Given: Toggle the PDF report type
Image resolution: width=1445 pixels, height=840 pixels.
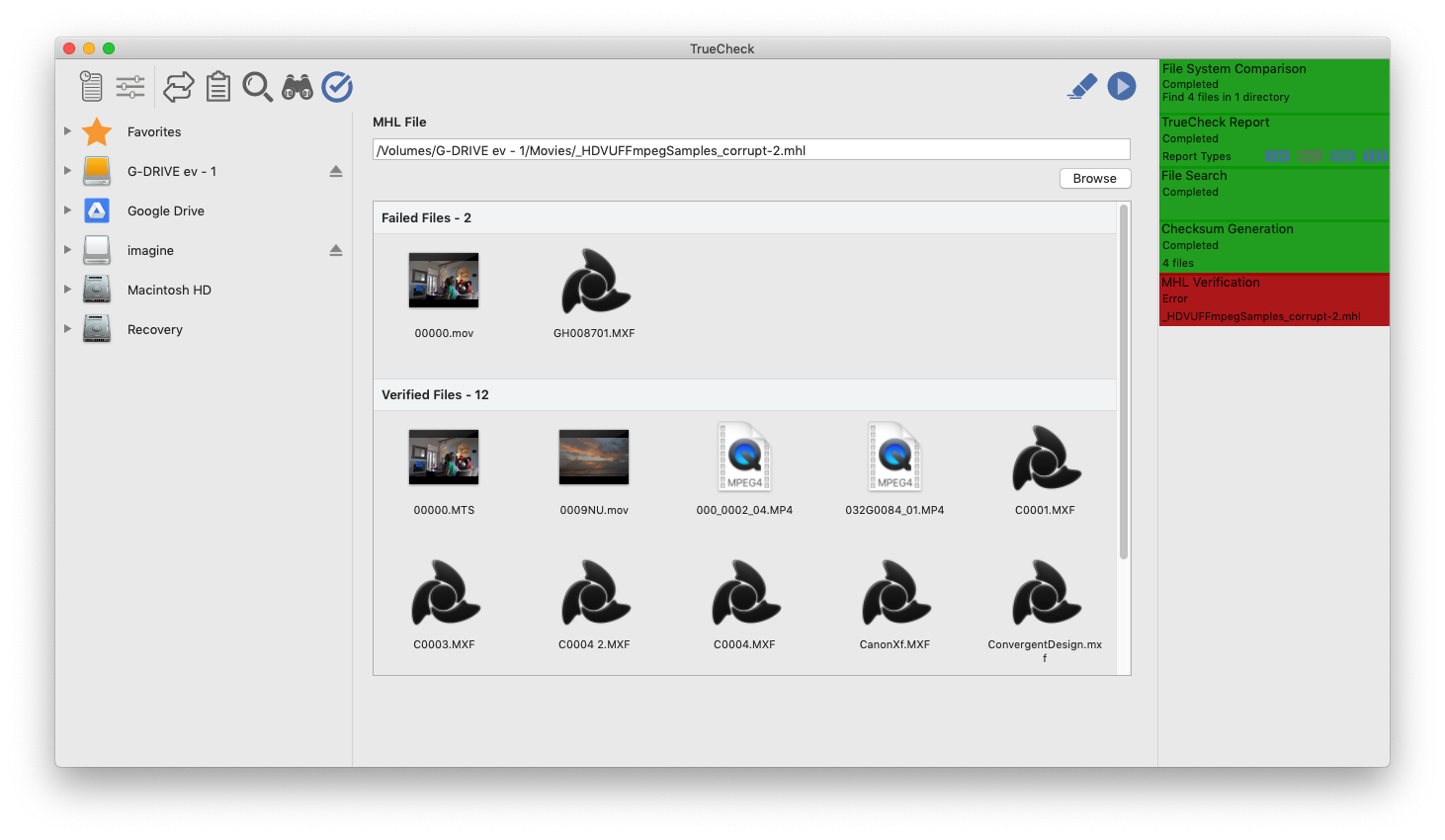Looking at the screenshot, I should (x=1342, y=156).
